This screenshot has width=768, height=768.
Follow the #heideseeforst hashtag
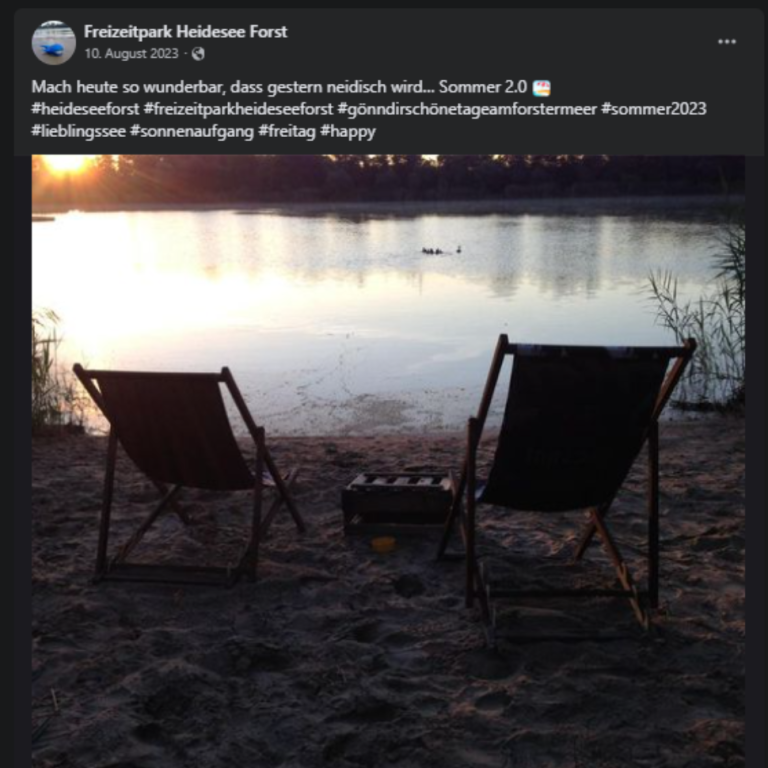(85, 109)
